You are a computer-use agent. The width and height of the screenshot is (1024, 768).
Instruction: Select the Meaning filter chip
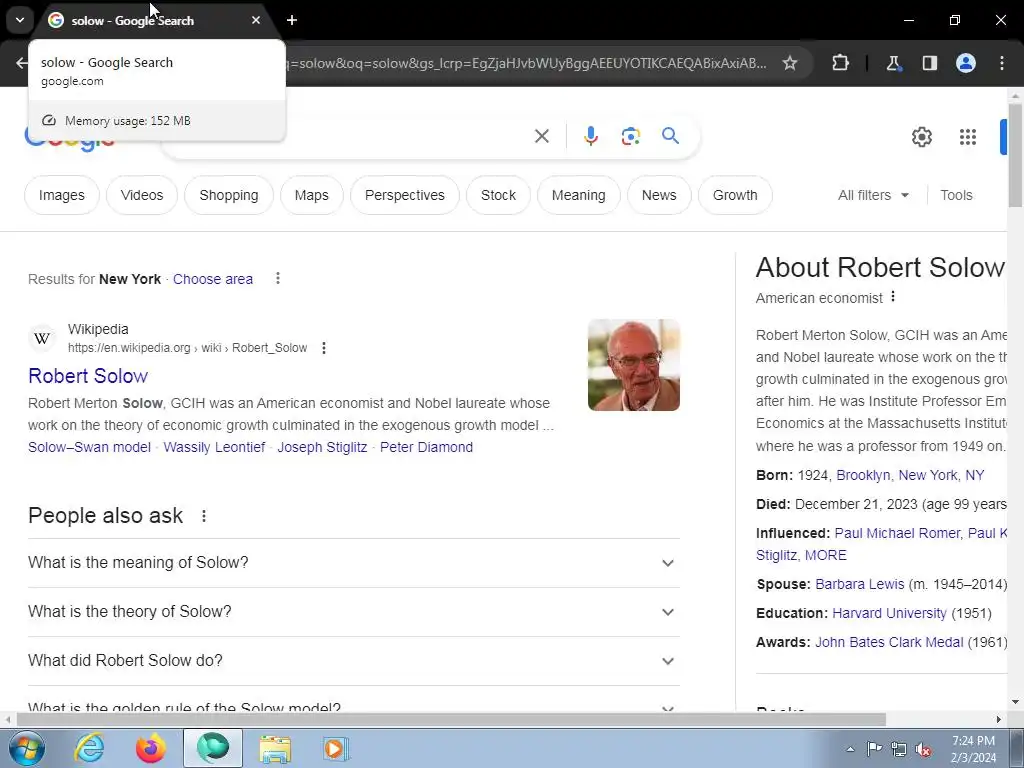[x=579, y=195]
